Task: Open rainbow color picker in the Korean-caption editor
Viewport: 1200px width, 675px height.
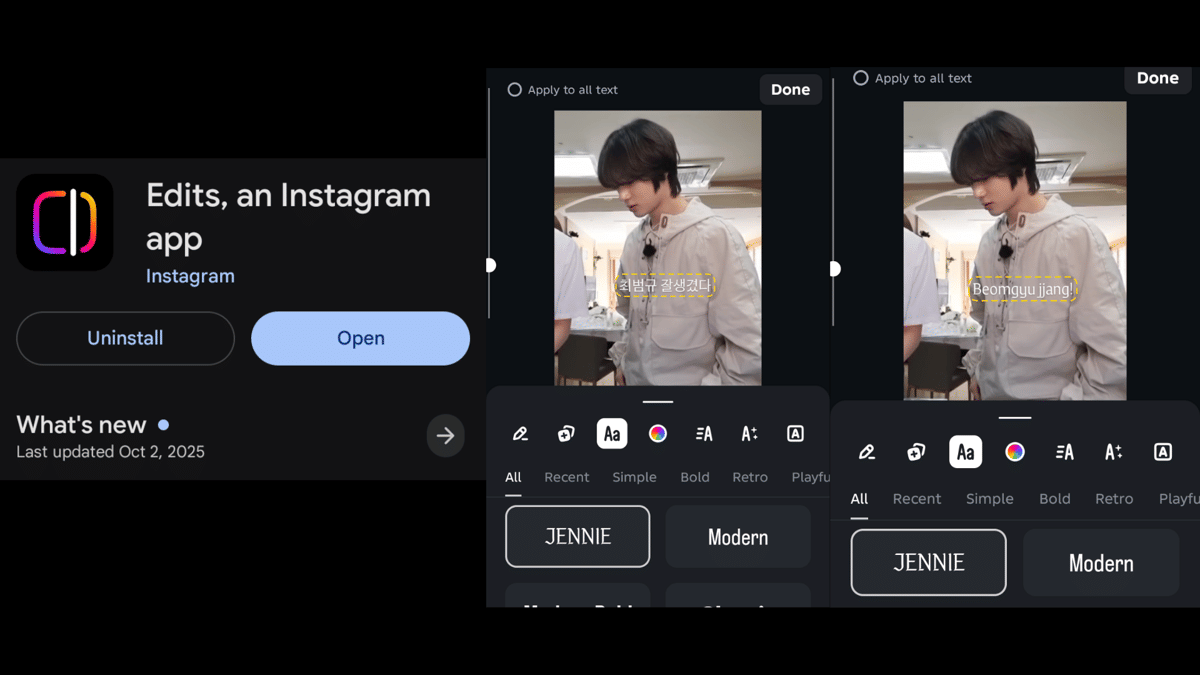Action: tap(657, 433)
